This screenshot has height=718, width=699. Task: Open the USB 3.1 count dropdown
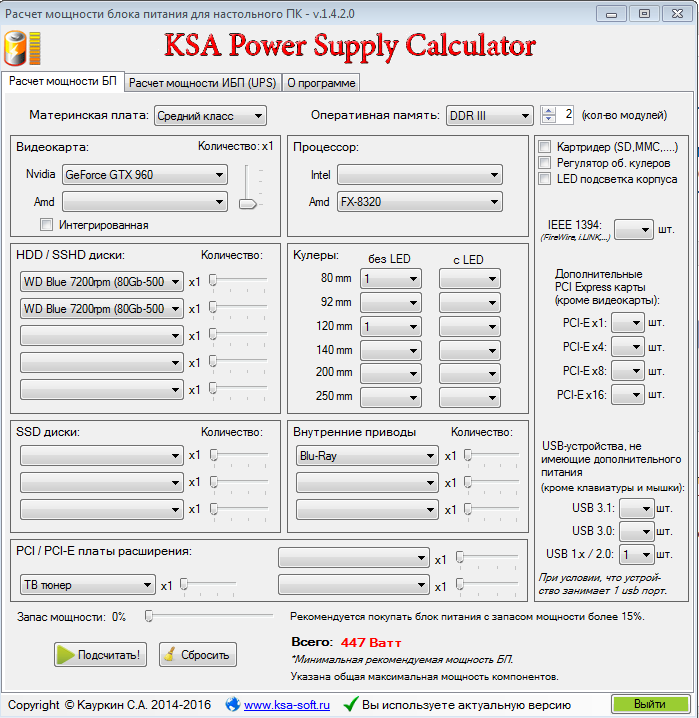tap(636, 508)
